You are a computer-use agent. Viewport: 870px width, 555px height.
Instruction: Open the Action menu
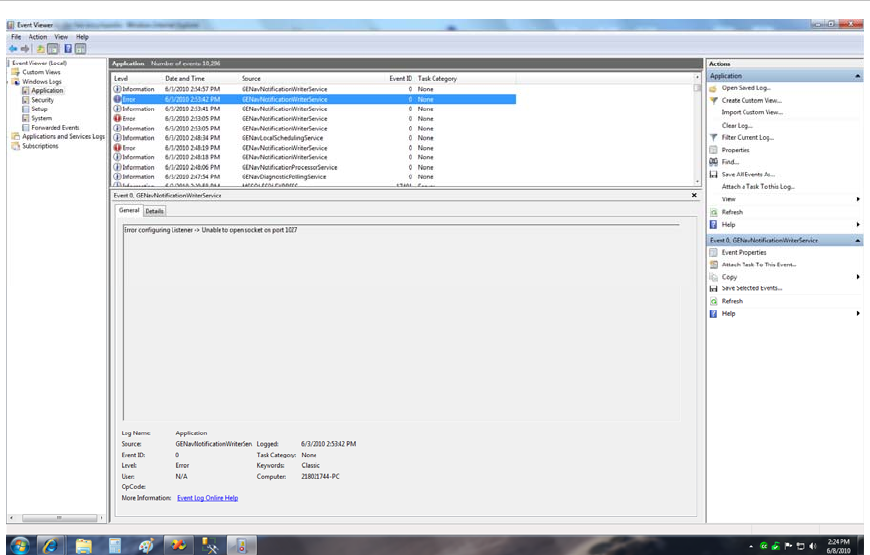tap(38, 37)
